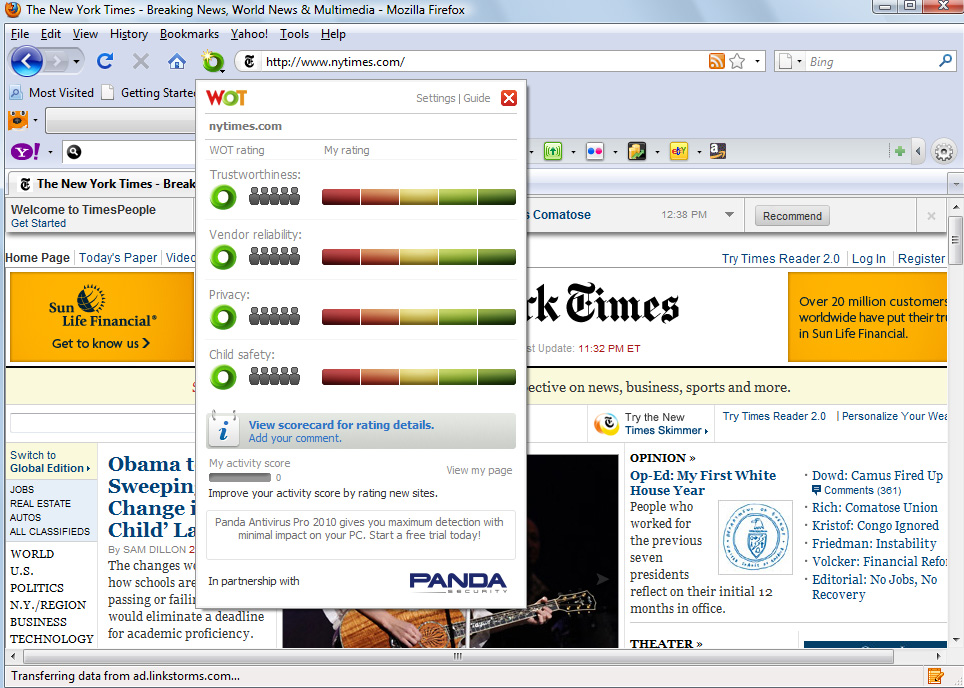Click the yellow finance chart toolbar icon
The width and height of the screenshot is (964, 688).
click(x=636, y=151)
